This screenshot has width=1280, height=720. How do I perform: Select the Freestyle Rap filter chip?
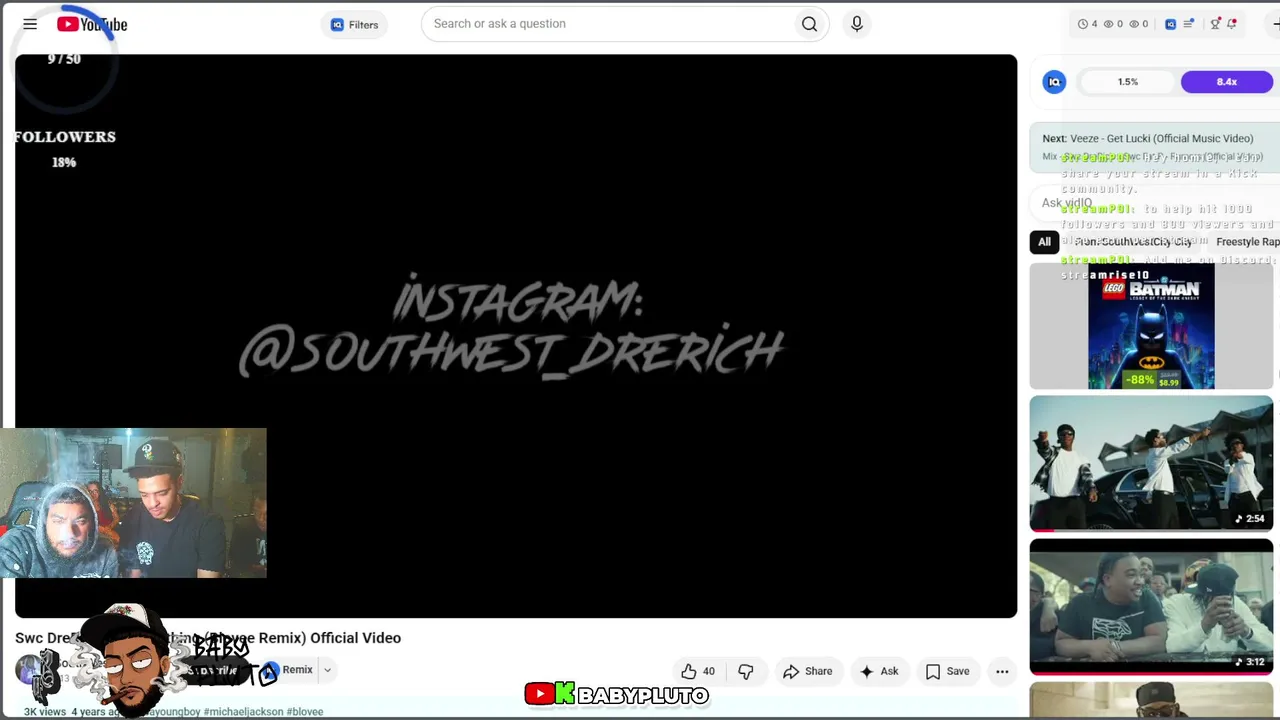click(x=1247, y=242)
